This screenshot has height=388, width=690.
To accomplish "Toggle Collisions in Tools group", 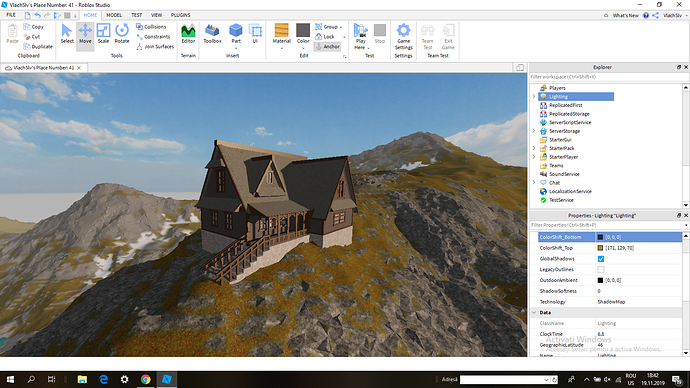I will pyautogui.click(x=151, y=26).
